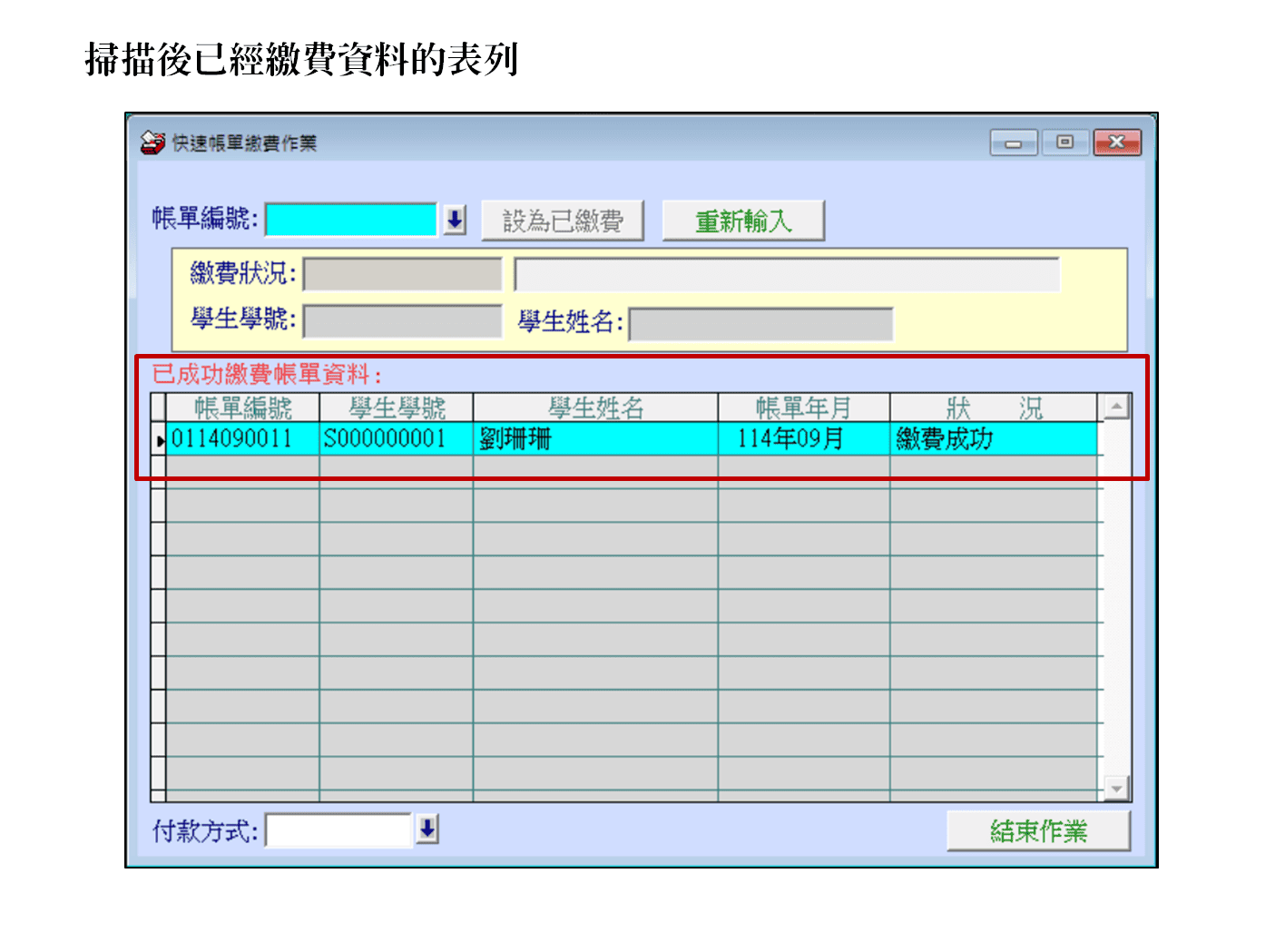Click the 結束作業 button
Image resolution: width=1285 pixels, height=952 pixels.
click(1038, 830)
